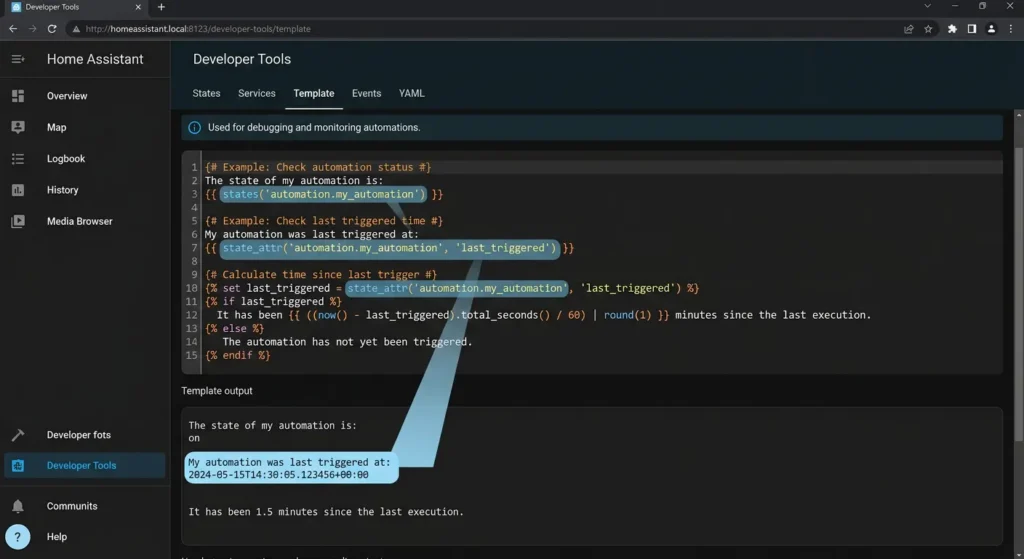This screenshot has width=1024, height=559.
Task: Open the browser extensions puzzle icon
Action: pyautogui.click(x=952, y=29)
